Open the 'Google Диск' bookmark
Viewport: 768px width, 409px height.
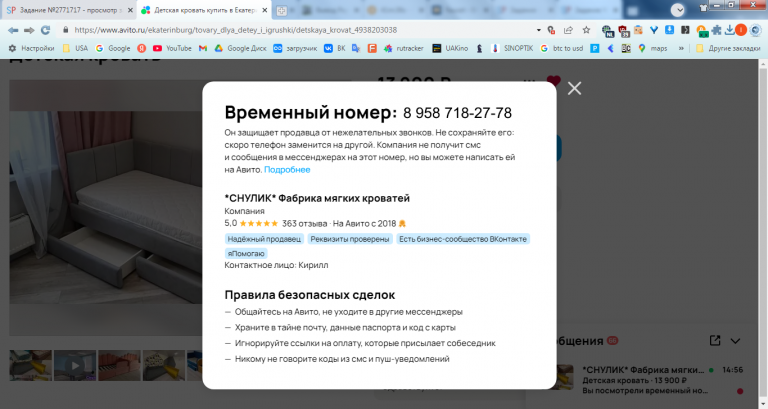point(240,48)
